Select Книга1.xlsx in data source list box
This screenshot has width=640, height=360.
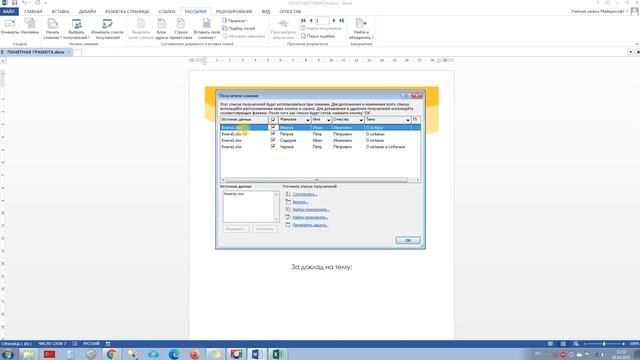[x=234, y=194]
